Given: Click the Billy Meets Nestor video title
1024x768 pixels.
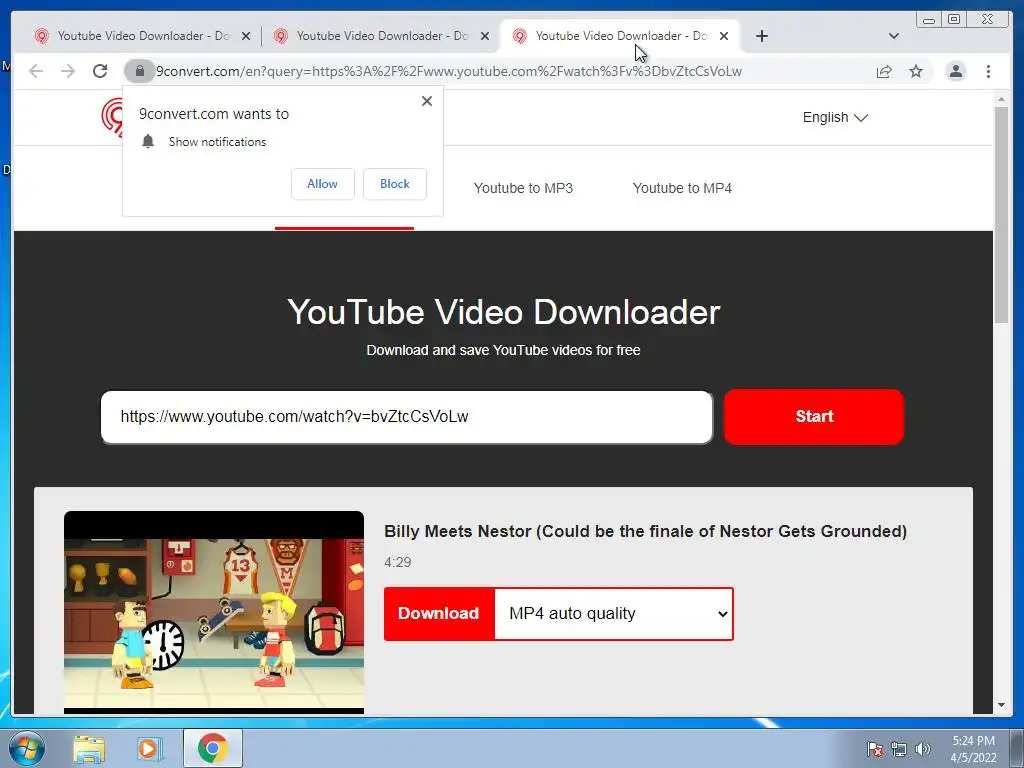Looking at the screenshot, I should coord(645,532).
